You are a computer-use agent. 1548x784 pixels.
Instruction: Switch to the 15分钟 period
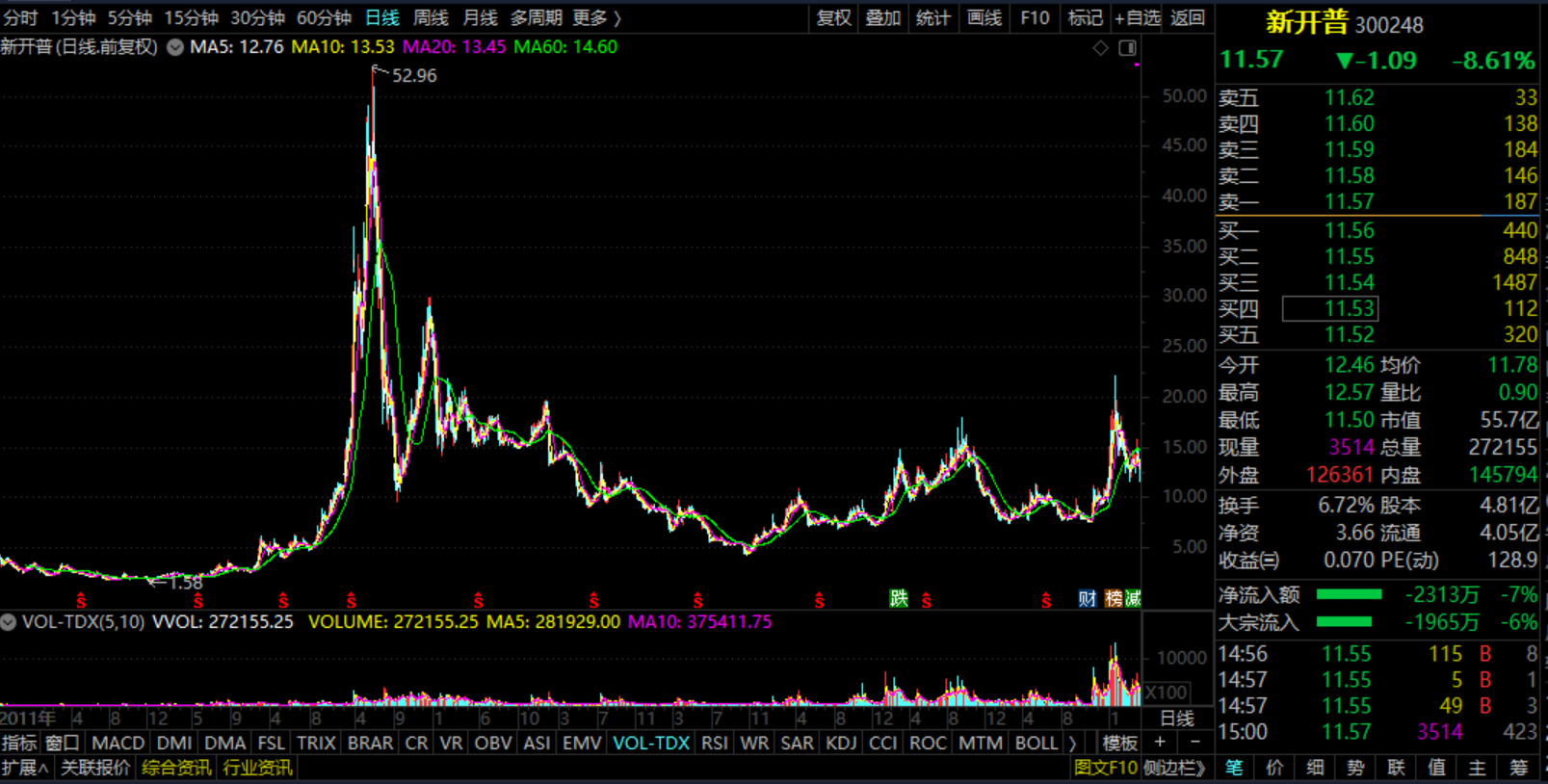(191, 18)
